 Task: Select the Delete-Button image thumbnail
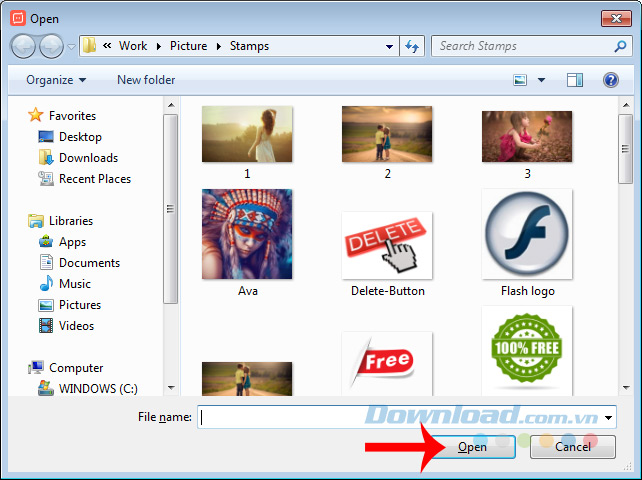tap(387, 245)
